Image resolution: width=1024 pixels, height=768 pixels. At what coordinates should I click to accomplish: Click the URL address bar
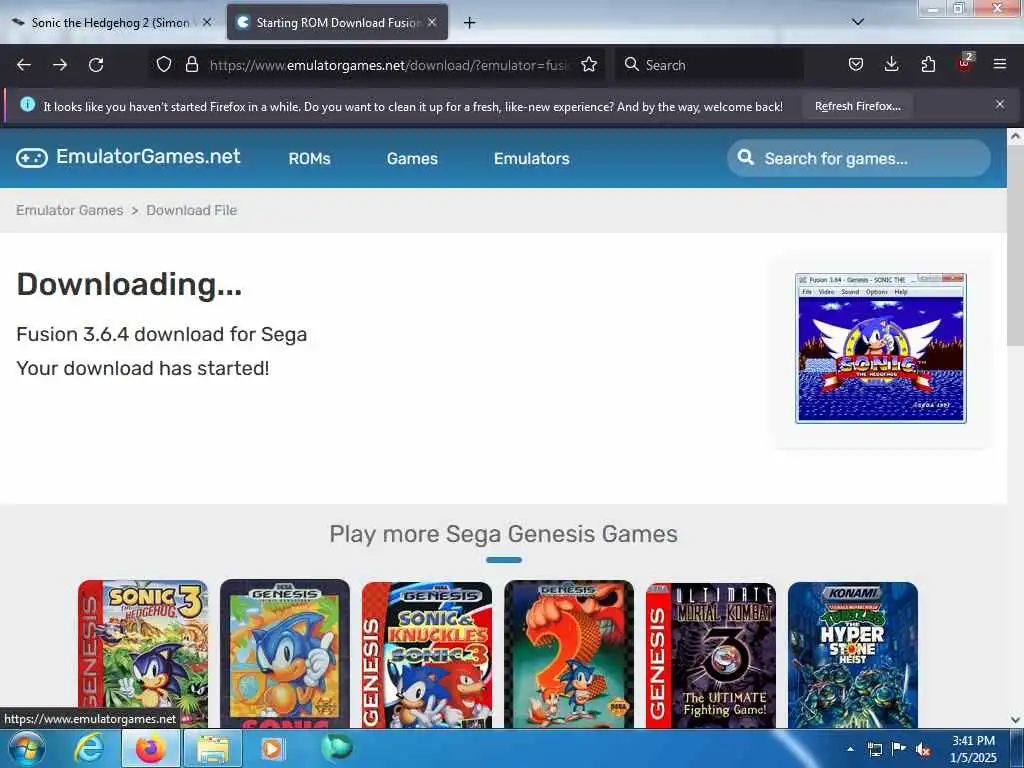pyautogui.click(x=389, y=65)
